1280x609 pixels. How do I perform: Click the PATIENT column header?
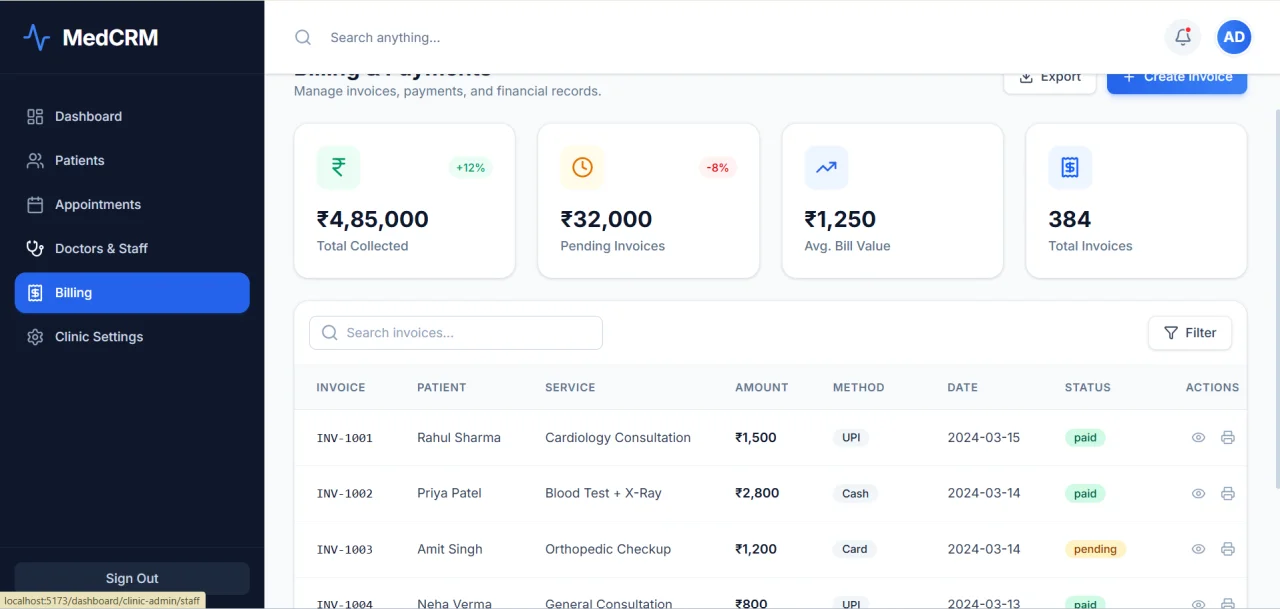coord(442,387)
